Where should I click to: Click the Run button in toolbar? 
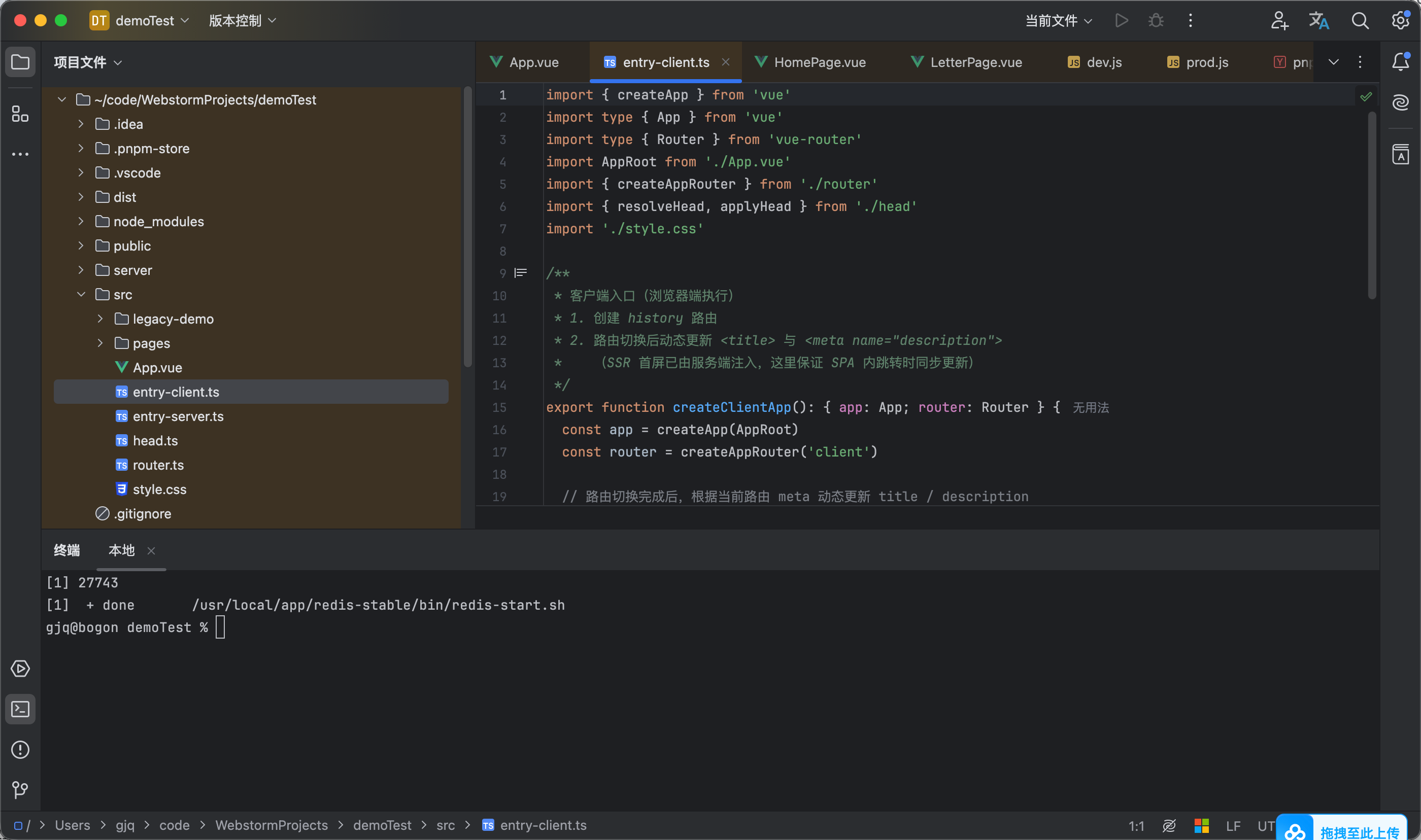pyautogui.click(x=1121, y=20)
